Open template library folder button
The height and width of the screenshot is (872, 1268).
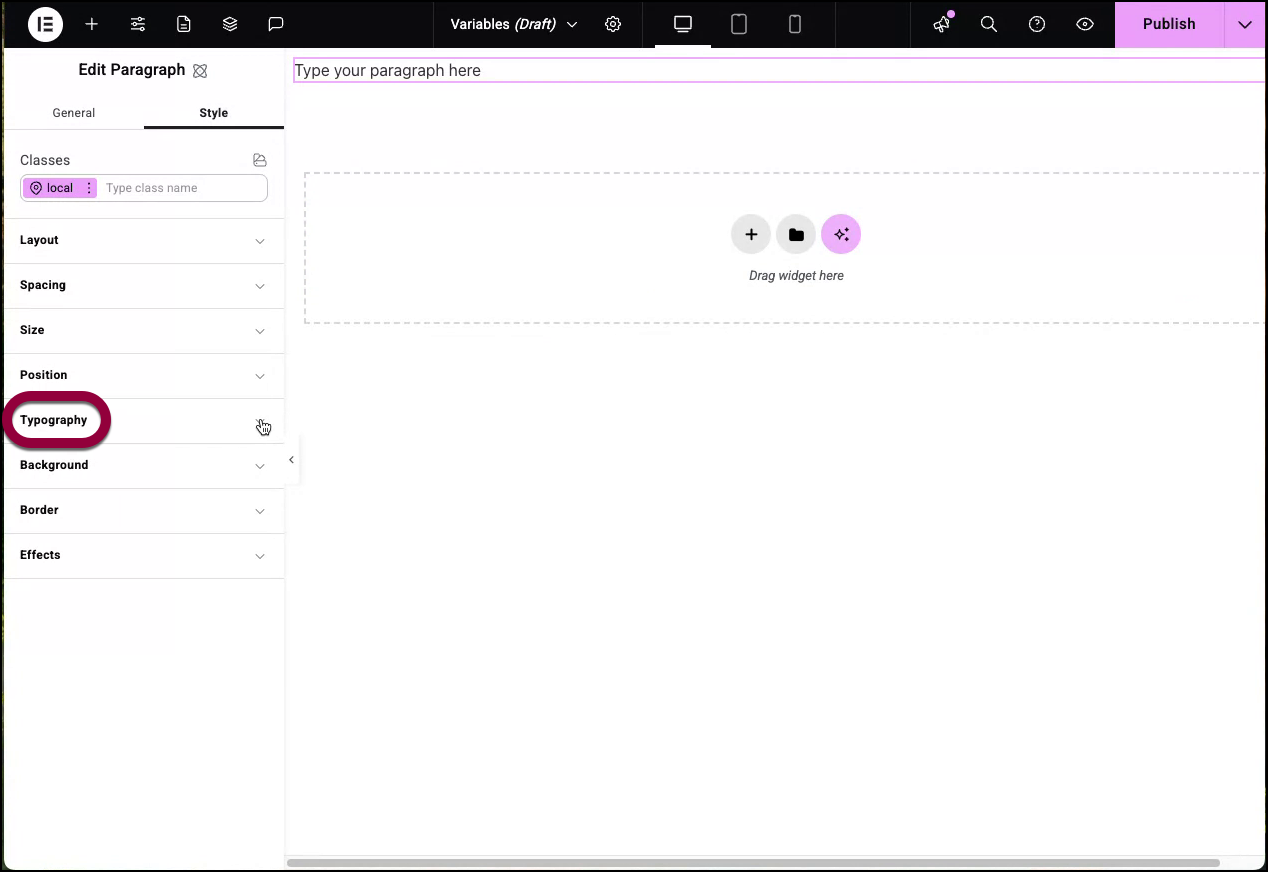click(x=796, y=235)
